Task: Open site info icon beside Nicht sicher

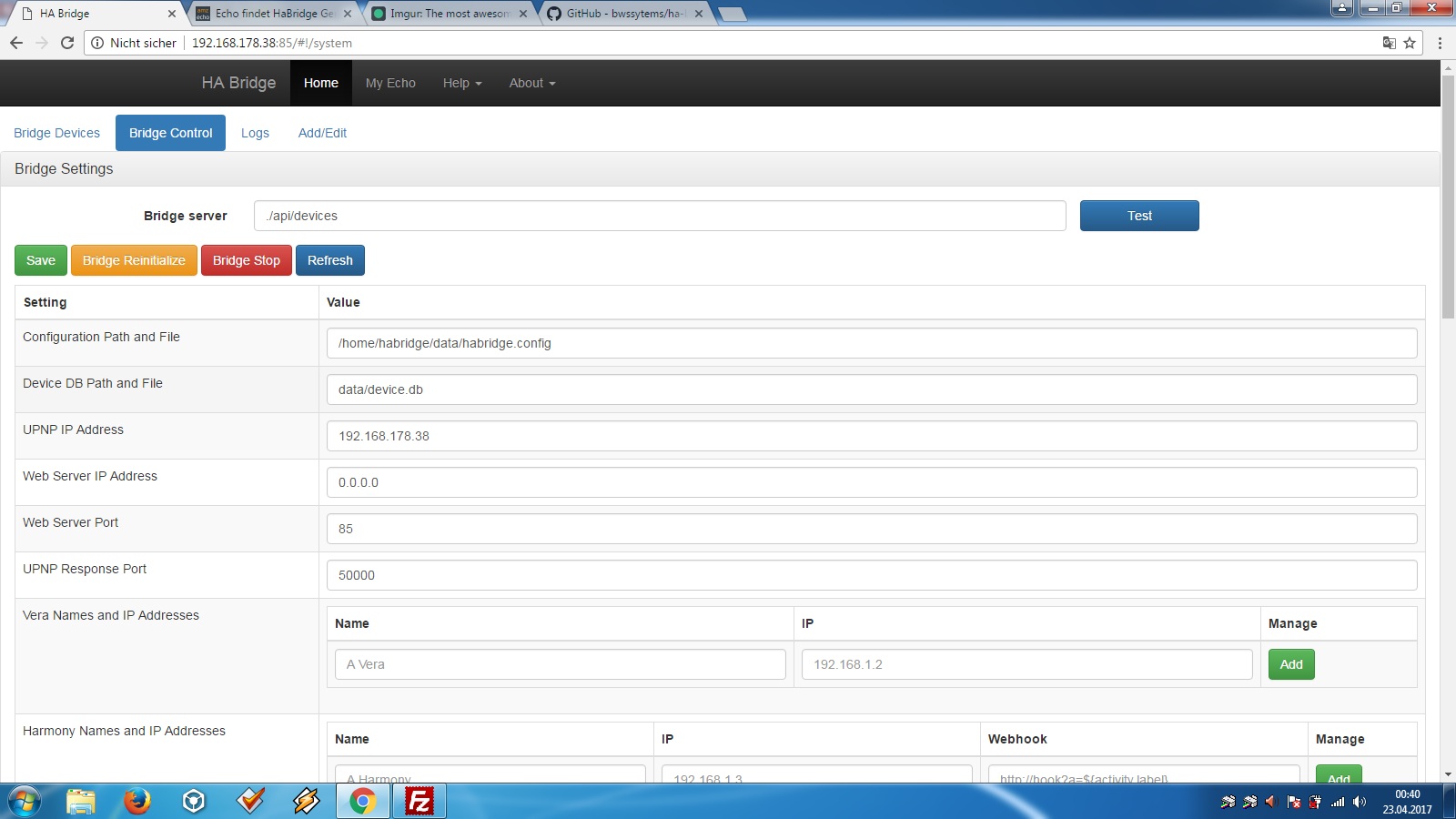Action: coord(97,43)
